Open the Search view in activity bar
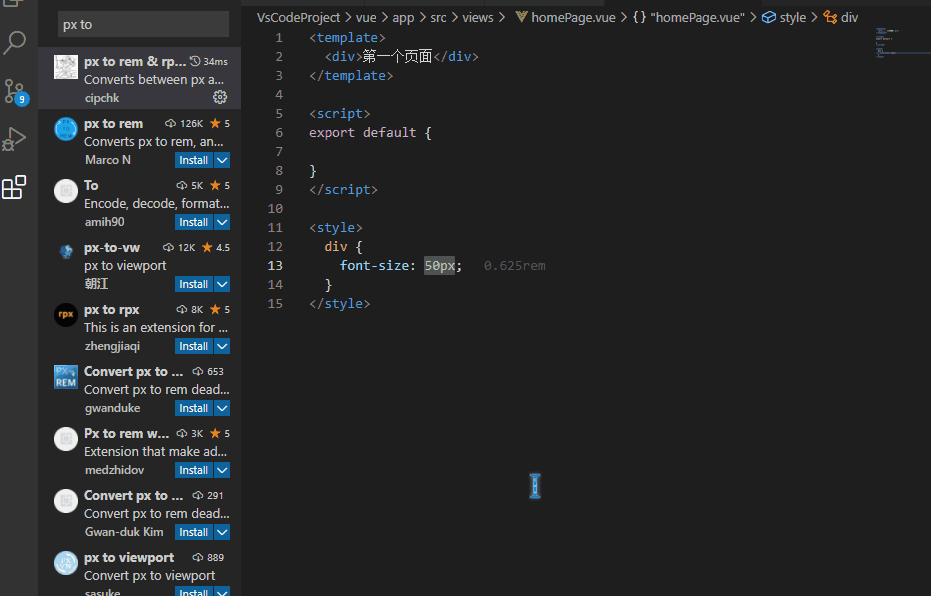The width and height of the screenshot is (931, 596). click(15, 43)
